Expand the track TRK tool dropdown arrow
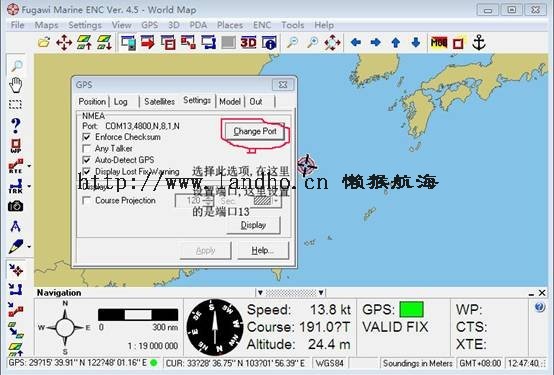The height and width of the screenshot is (375, 554). (29, 186)
